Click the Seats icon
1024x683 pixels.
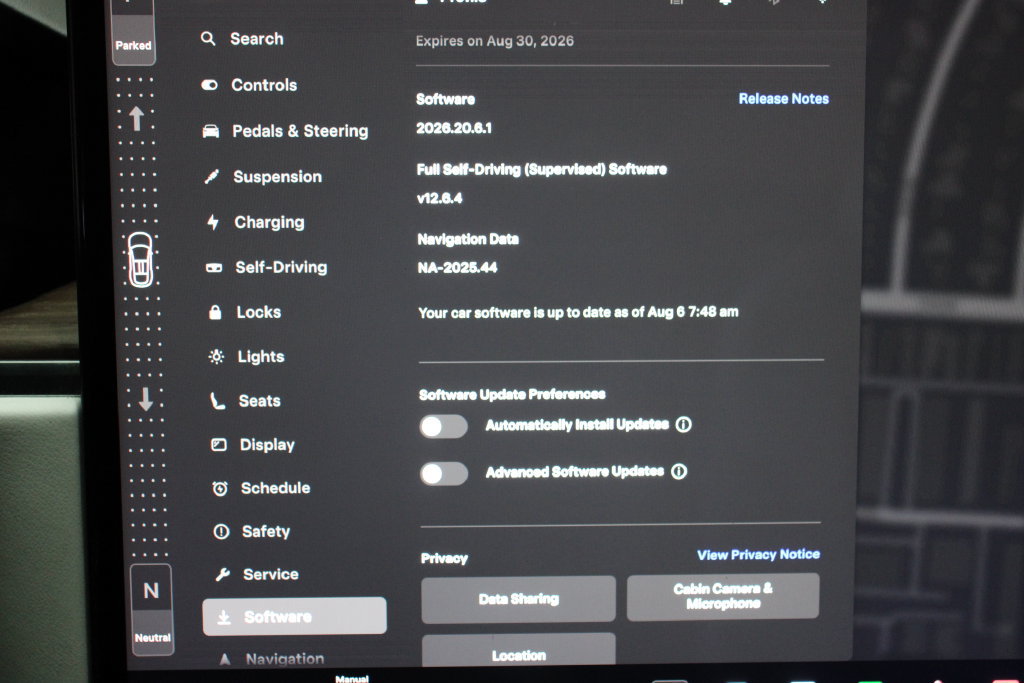click(217, 401)
